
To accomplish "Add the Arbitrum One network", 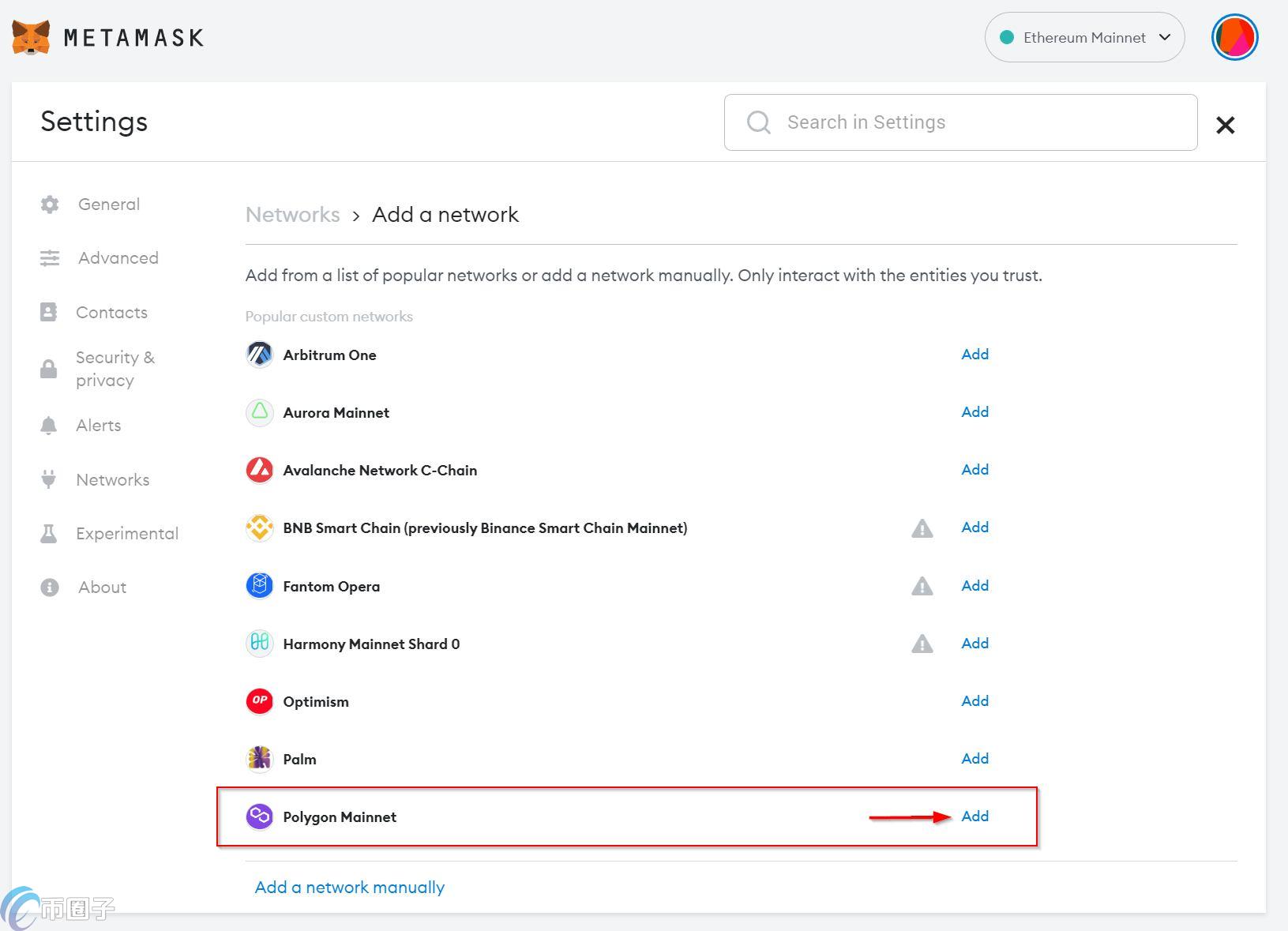I will pos(974,355).
